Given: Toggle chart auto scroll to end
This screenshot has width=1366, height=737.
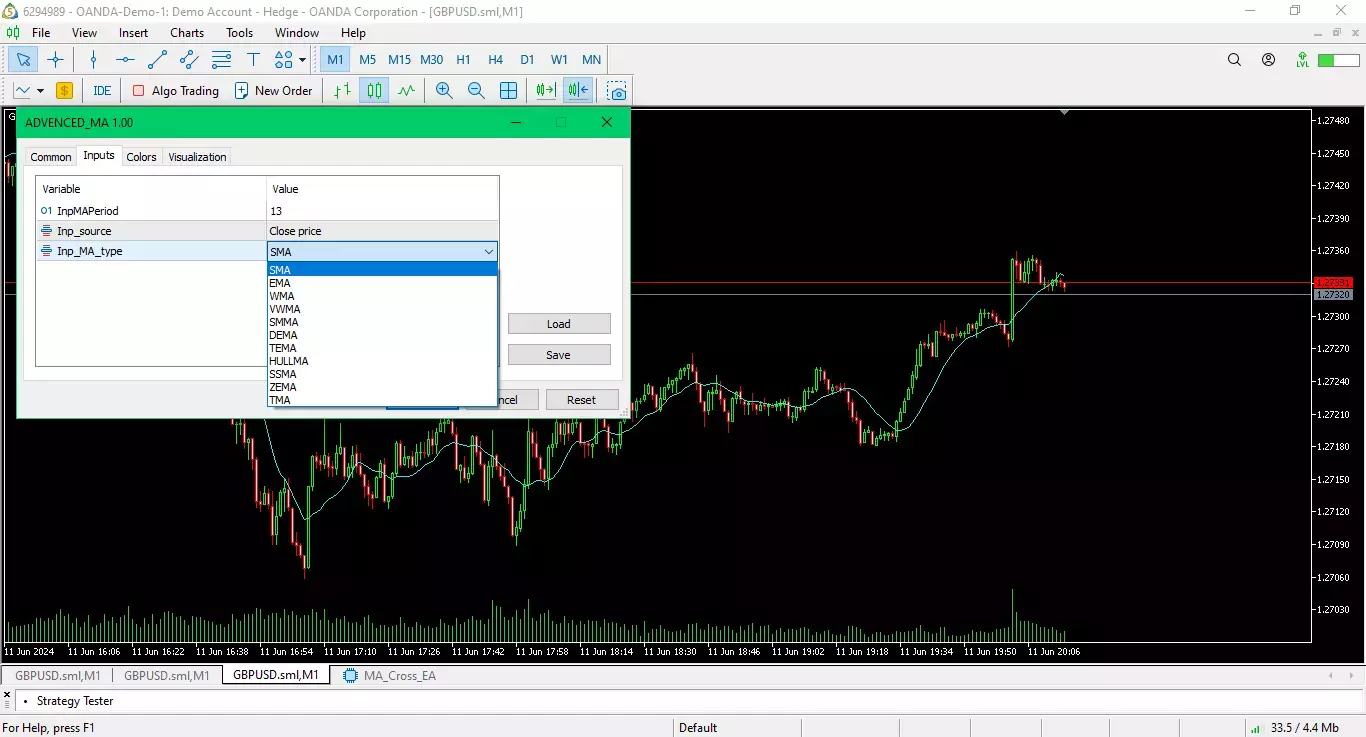Looking at the screenshot, I should [x=545, y=91].
